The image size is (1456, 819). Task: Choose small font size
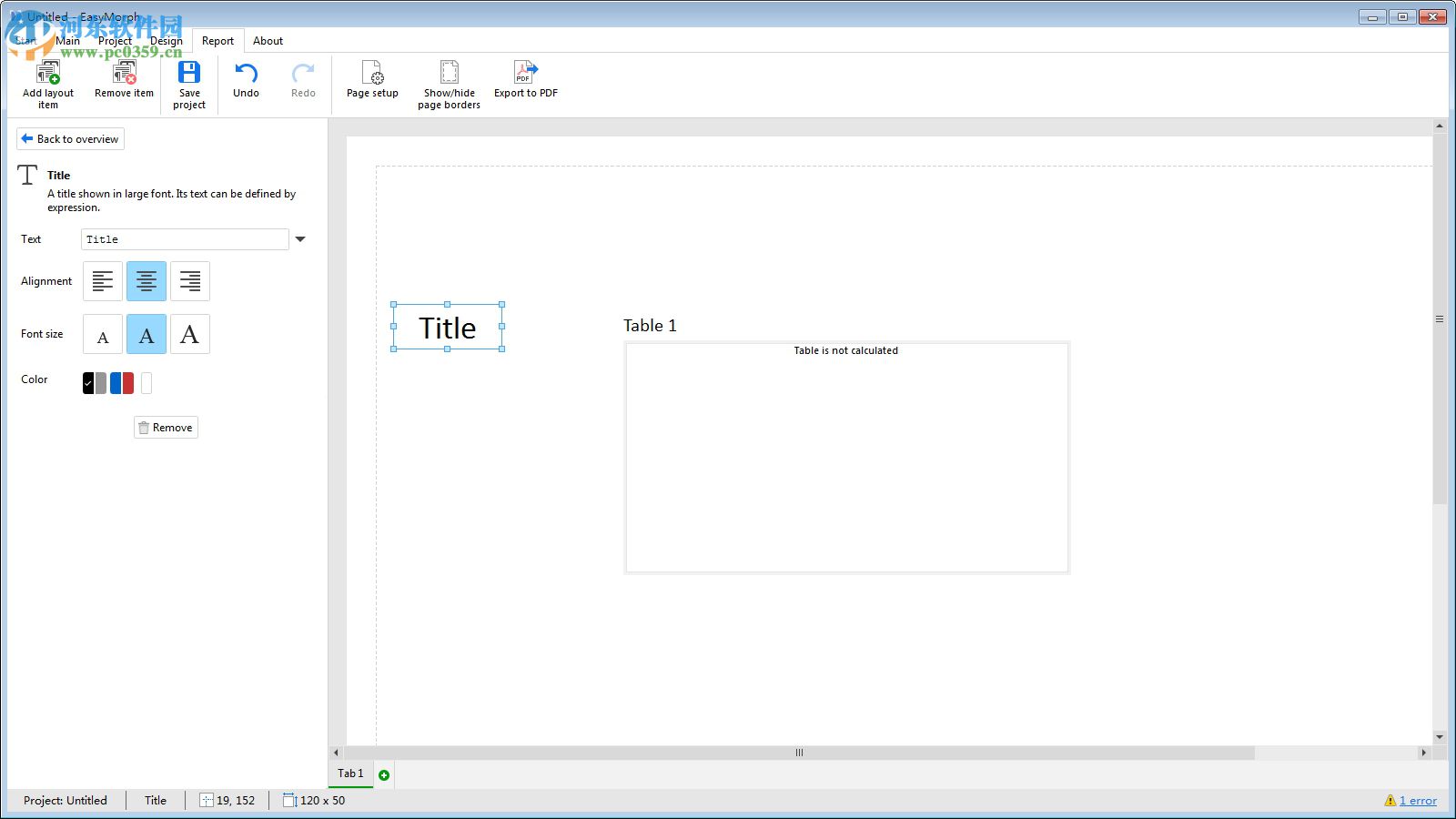pyautogui.click(x=103, y=334)
